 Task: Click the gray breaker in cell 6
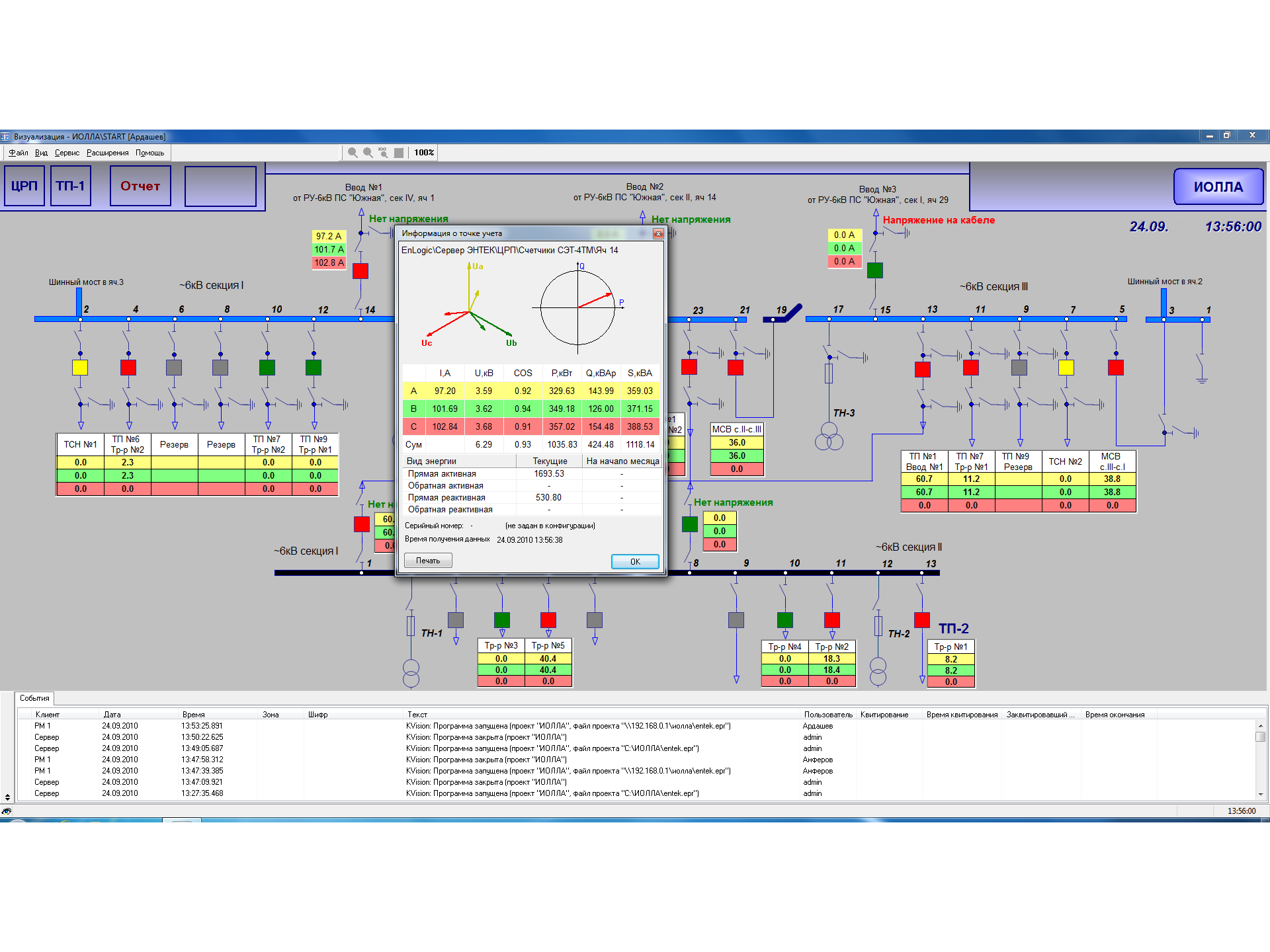[x=174, y=368]
